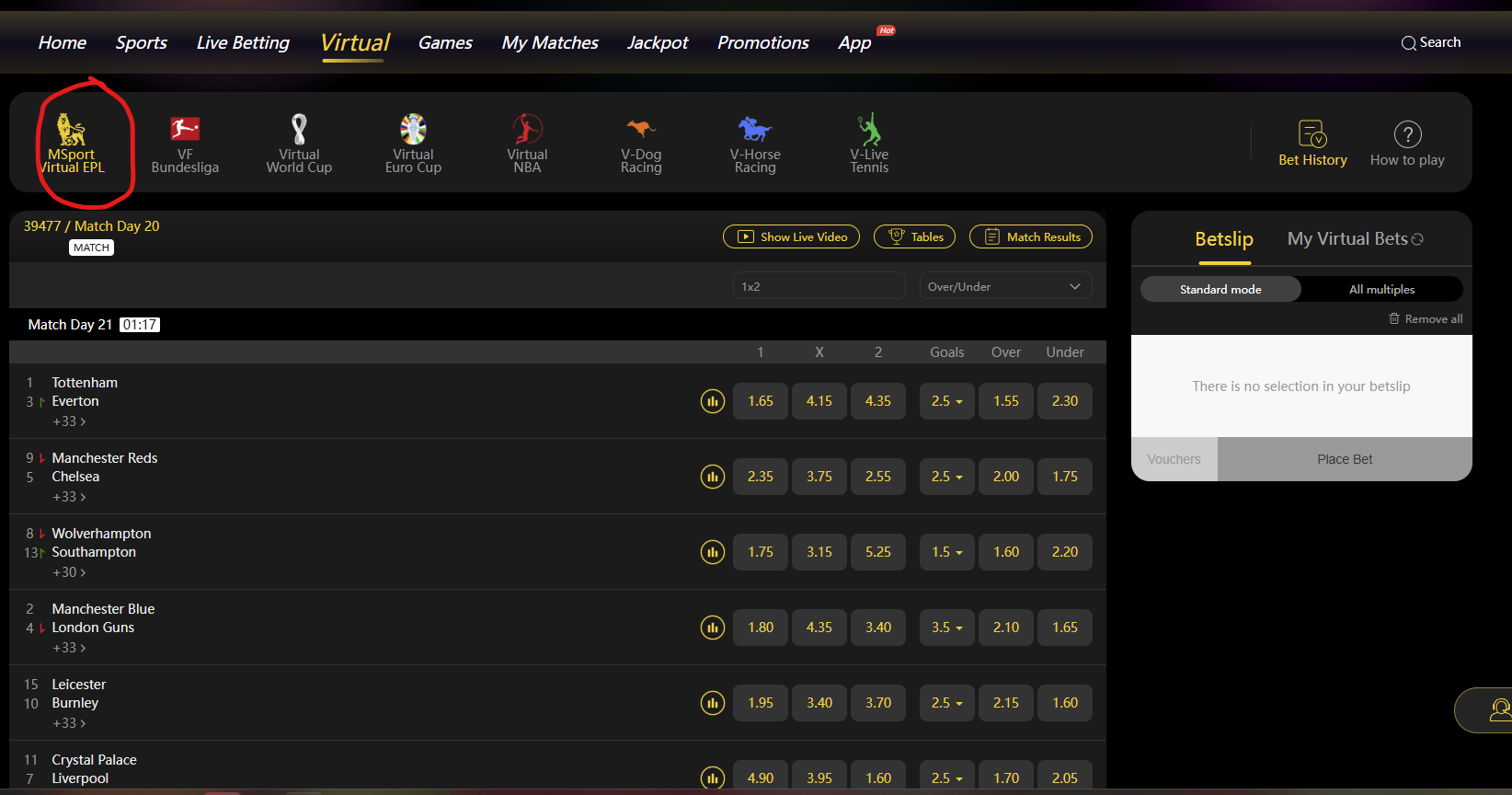This screenshot has height=795, width=1512.
Task: Open V-Horse Racing section
Action: click(x=755, y=131)
